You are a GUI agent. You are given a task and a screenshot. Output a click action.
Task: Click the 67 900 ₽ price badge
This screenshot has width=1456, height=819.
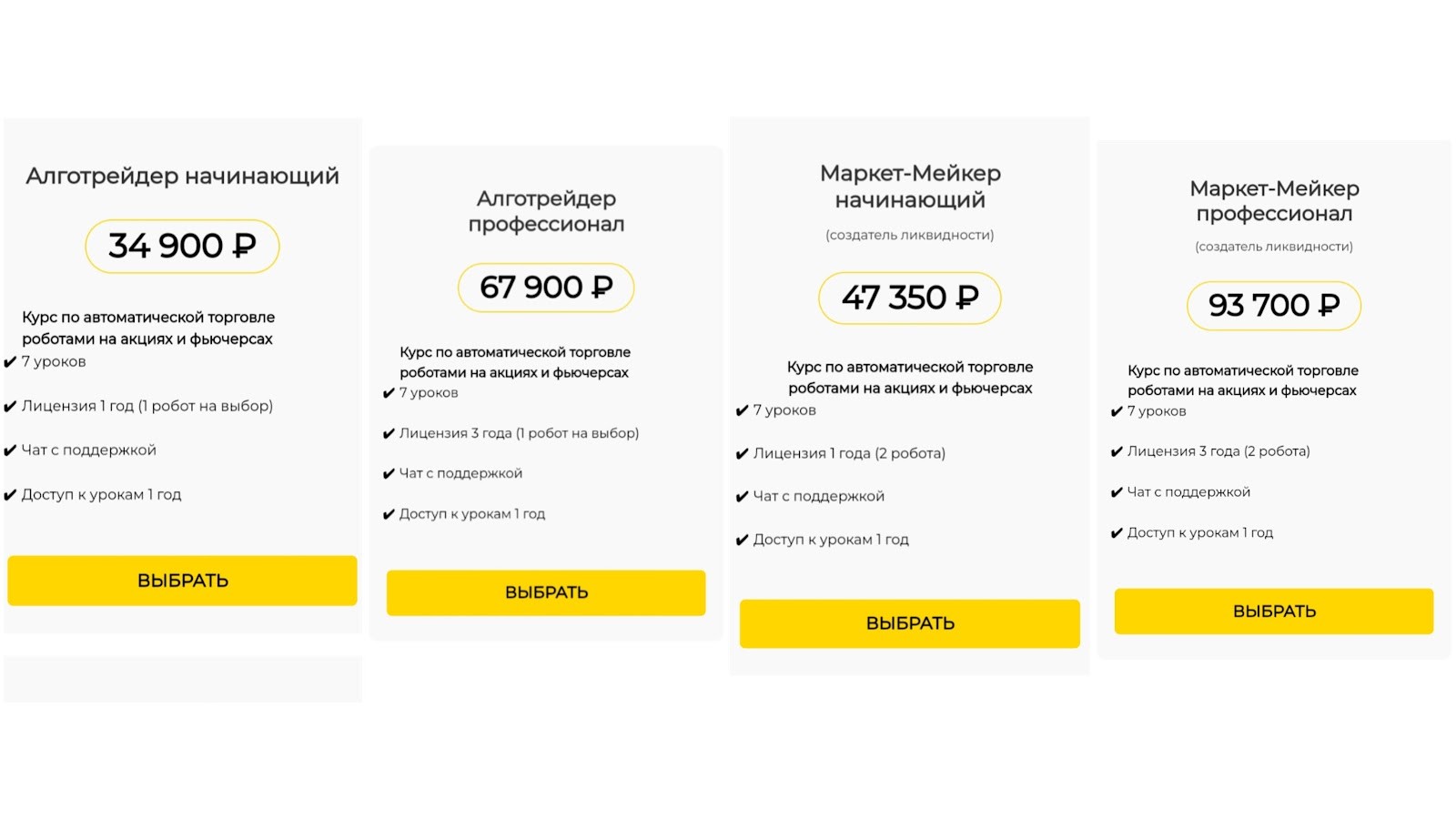(546, 288)
